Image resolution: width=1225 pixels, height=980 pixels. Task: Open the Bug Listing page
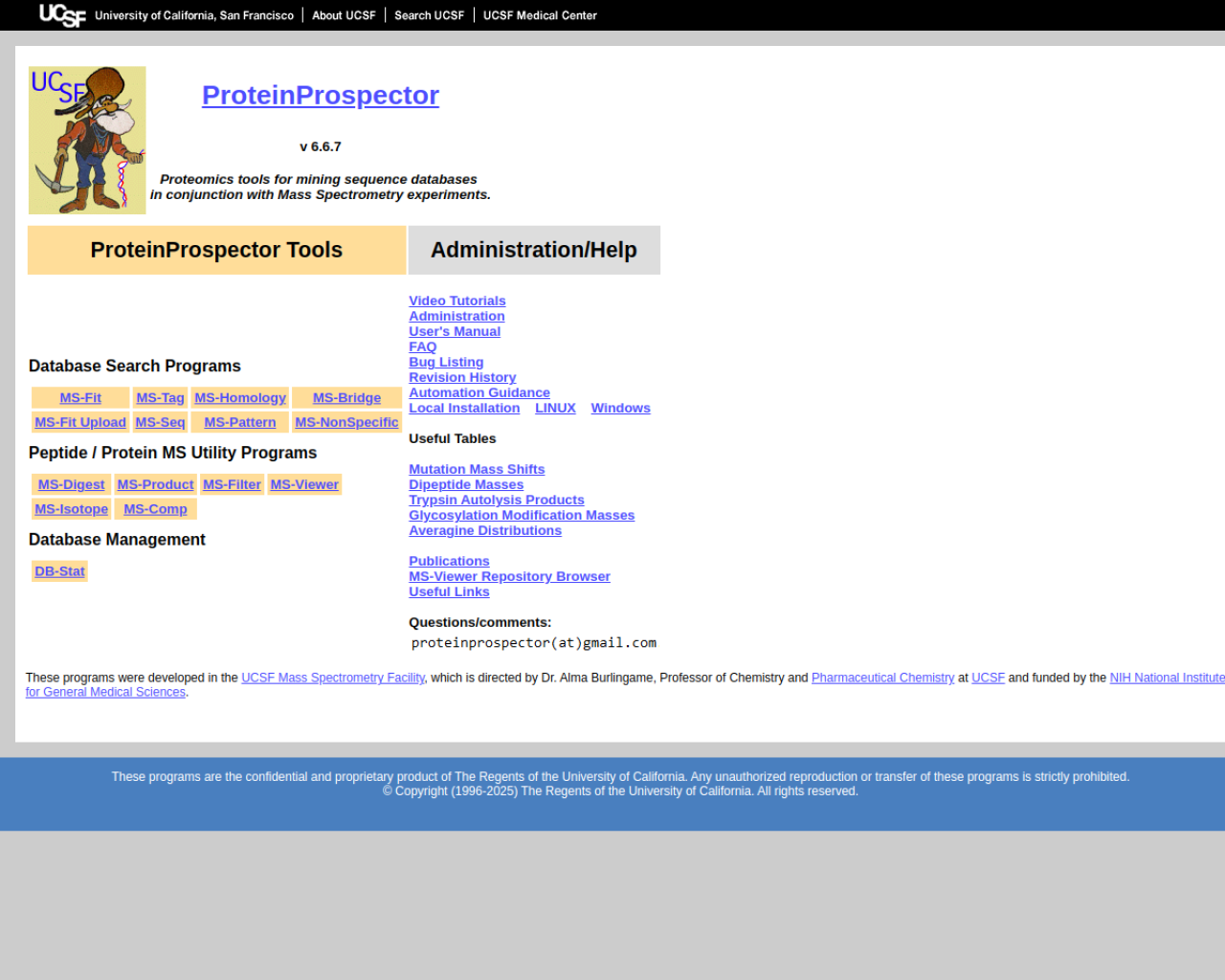[x=446, y=362]
